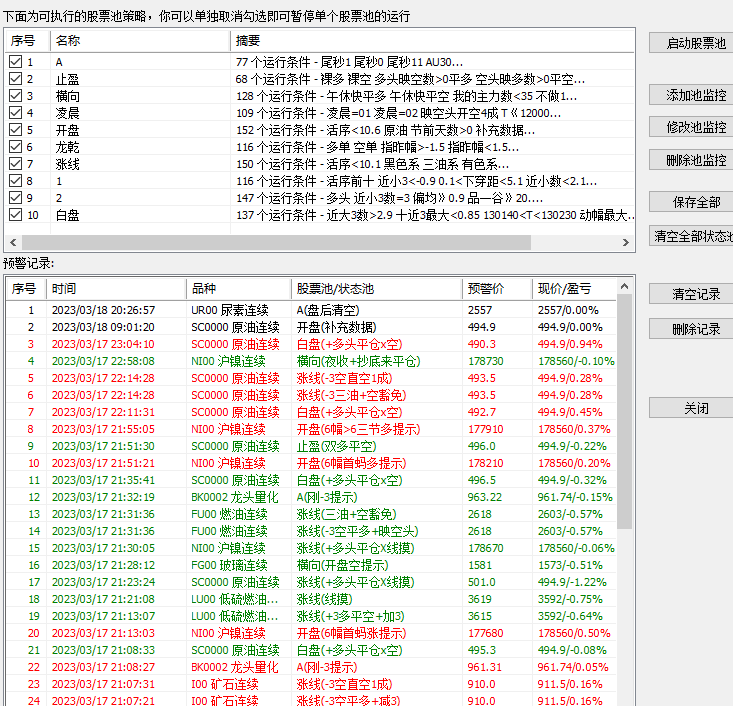Click the 启动股票池 button
This screenshot has width=733, height=706.
[x=692, y=44]
